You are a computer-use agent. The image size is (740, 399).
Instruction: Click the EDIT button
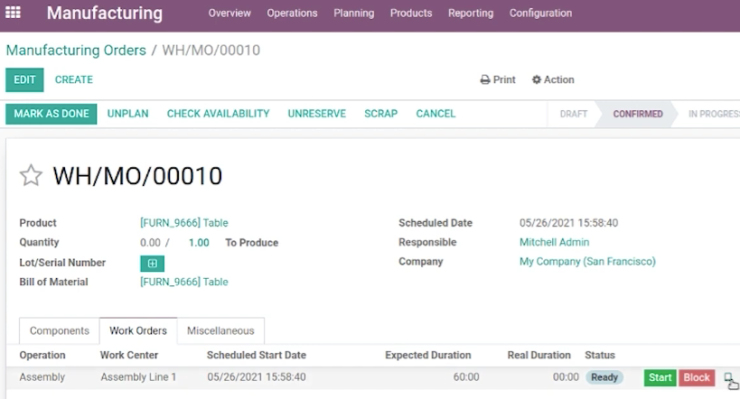25,80
